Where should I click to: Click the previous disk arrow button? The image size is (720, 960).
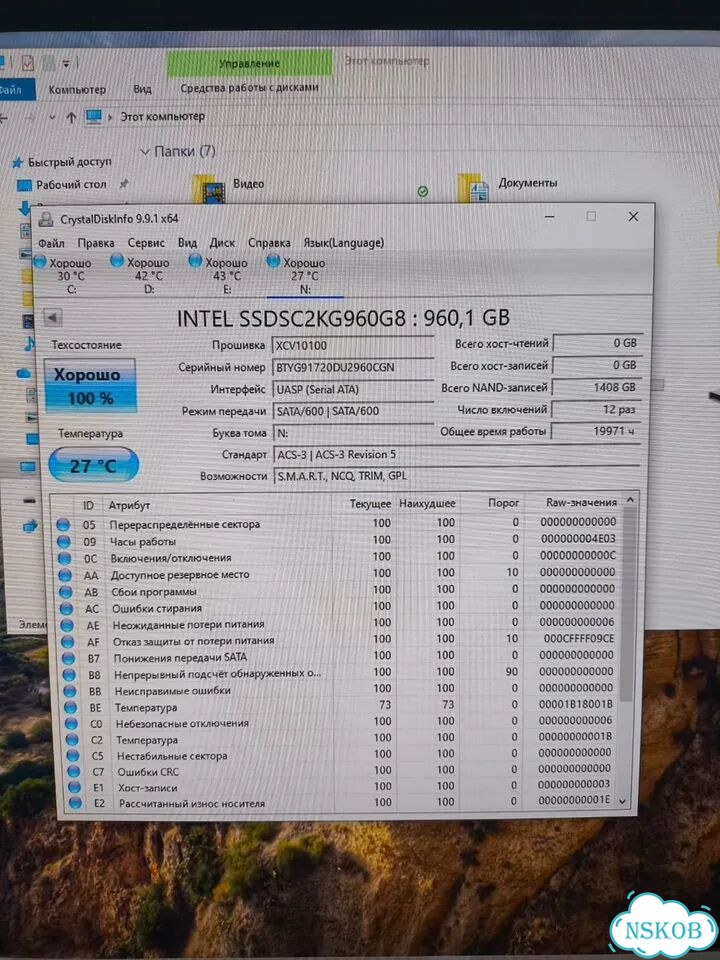click(53, 317)
